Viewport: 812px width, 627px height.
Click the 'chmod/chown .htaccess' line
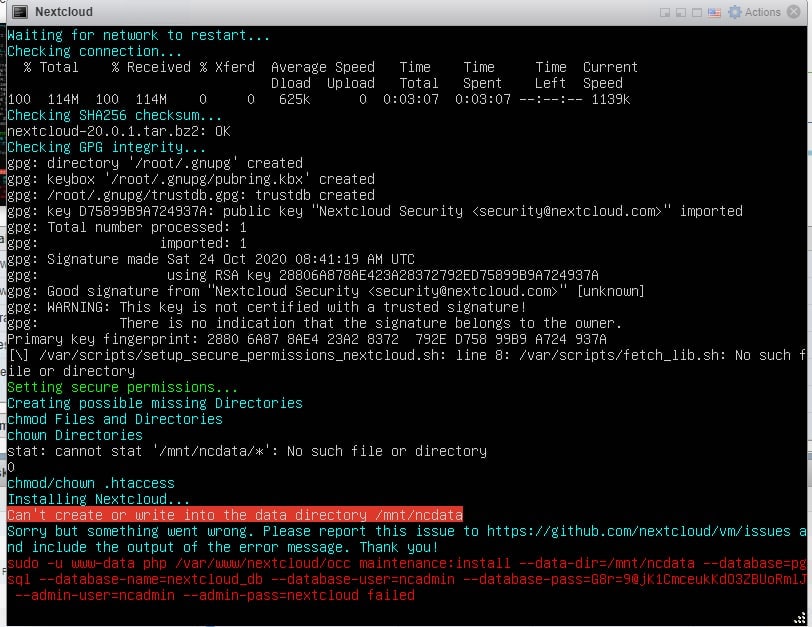point(91,483)
